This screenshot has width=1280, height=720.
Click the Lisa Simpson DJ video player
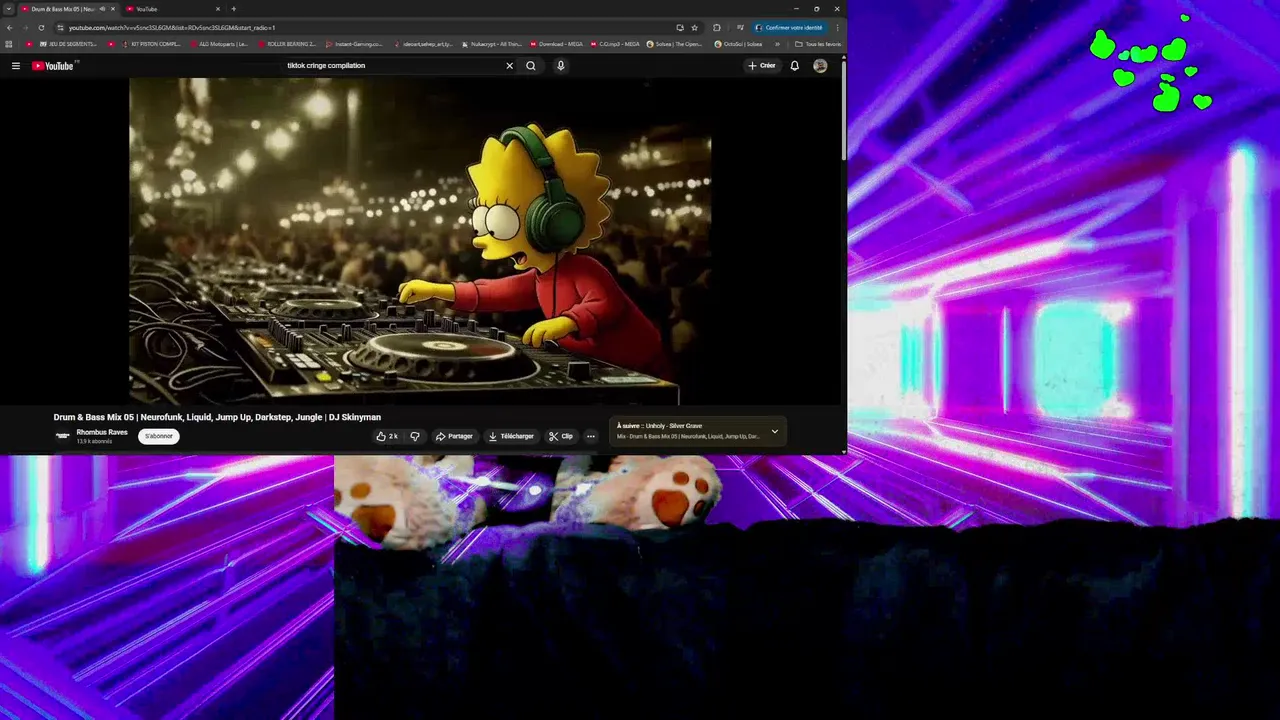point(420,241)
